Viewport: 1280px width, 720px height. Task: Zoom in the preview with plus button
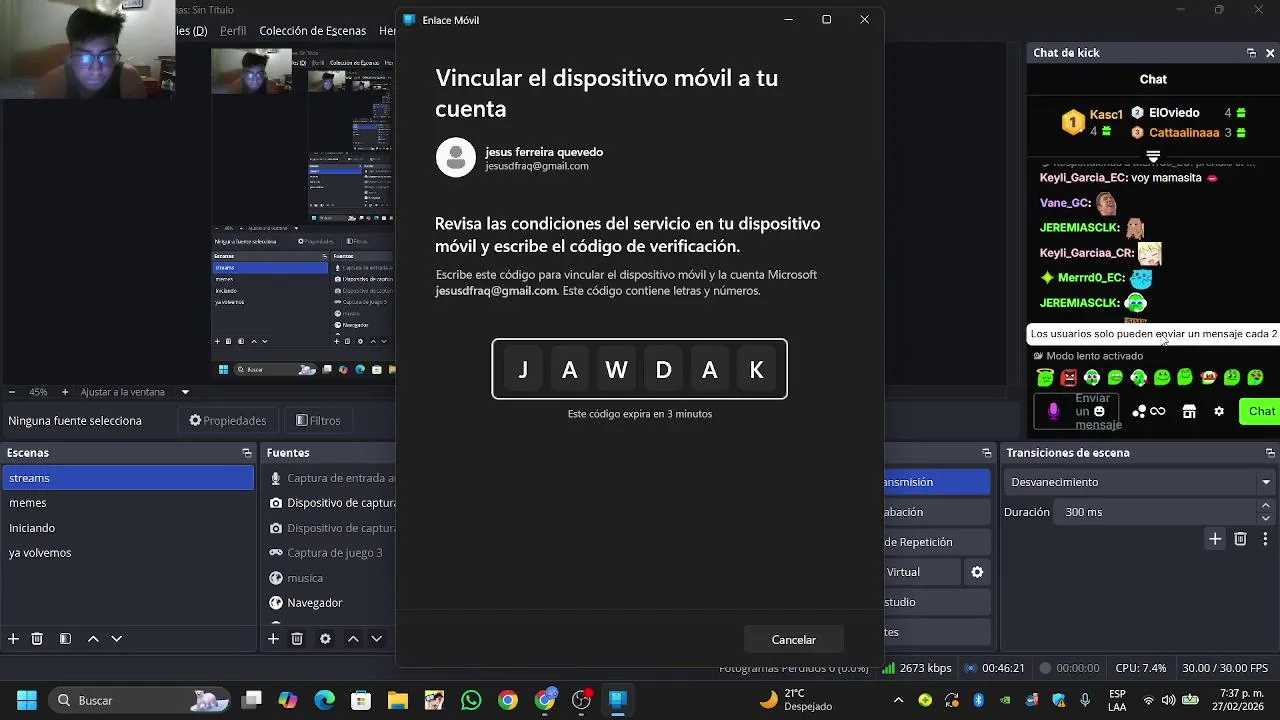[x=65, y=392]
